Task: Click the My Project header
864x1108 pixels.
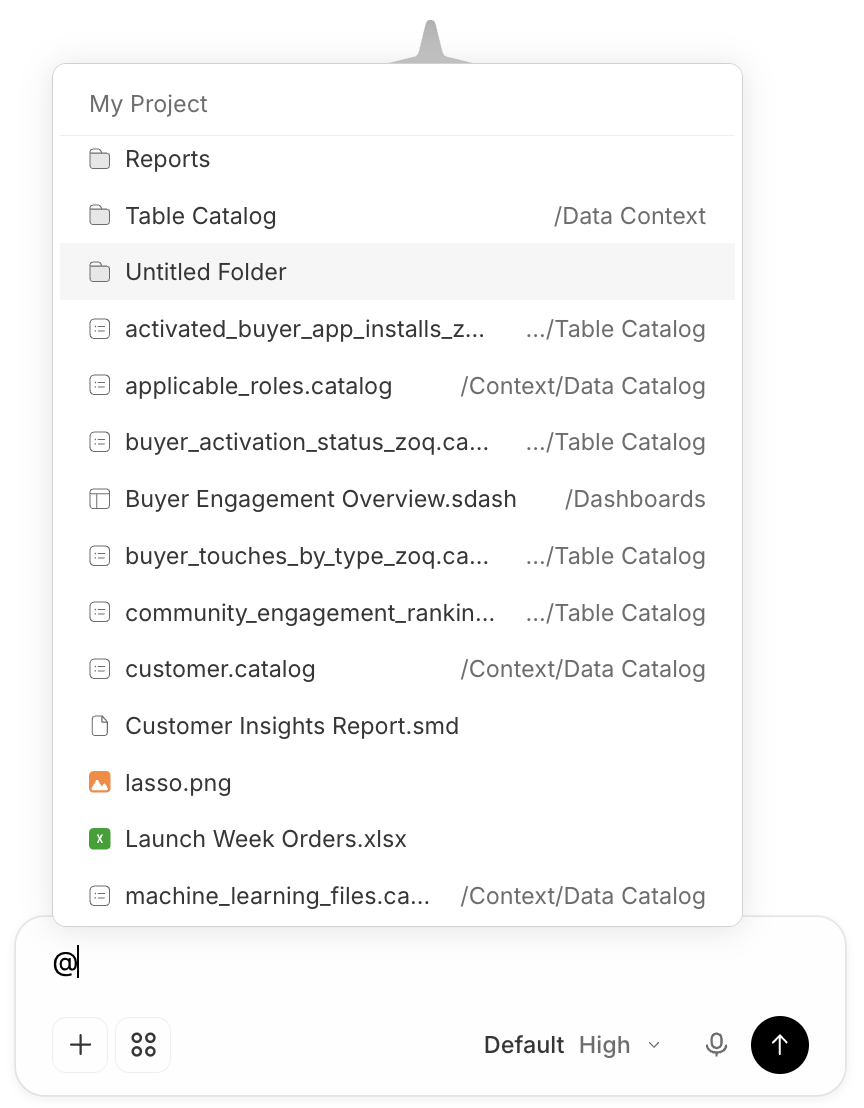Action: (x=148, y=104)
